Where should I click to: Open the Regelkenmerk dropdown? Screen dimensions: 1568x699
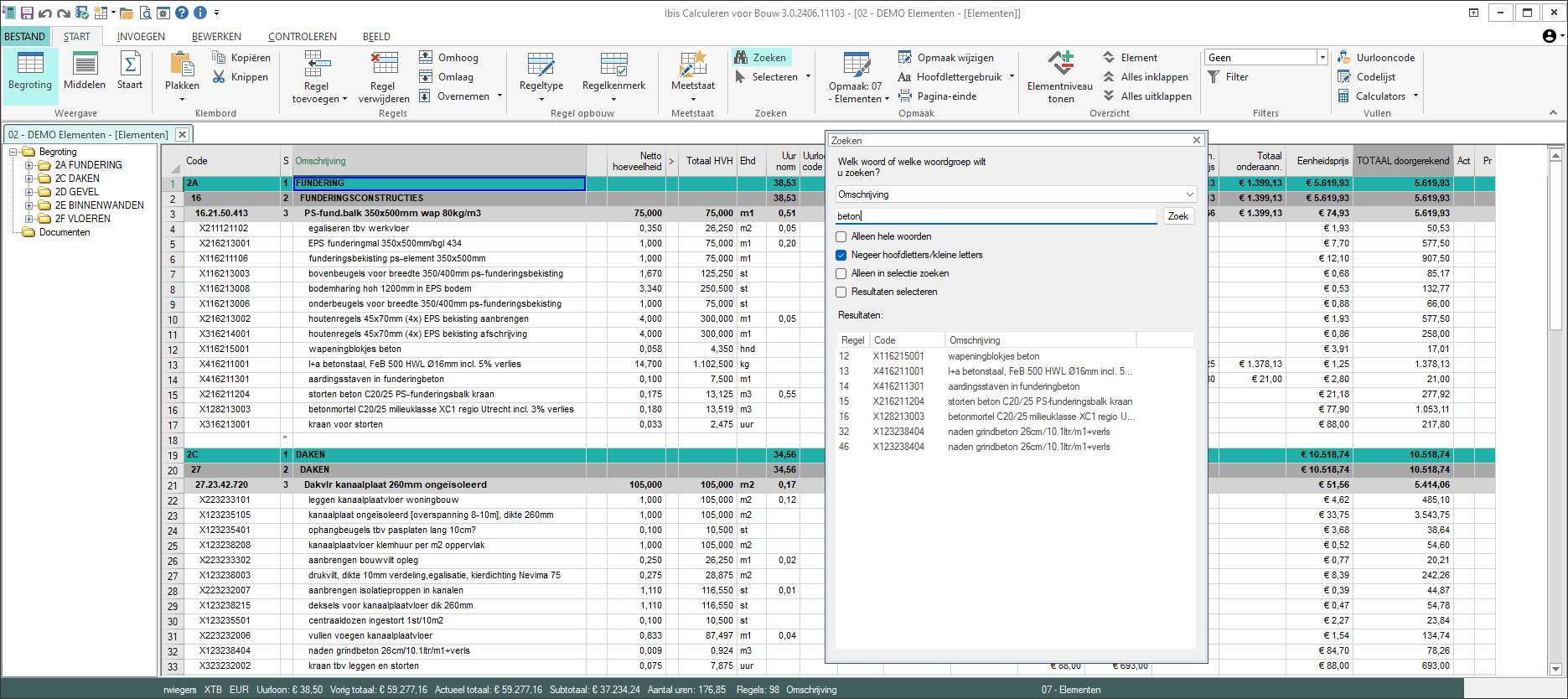(613, 100)
